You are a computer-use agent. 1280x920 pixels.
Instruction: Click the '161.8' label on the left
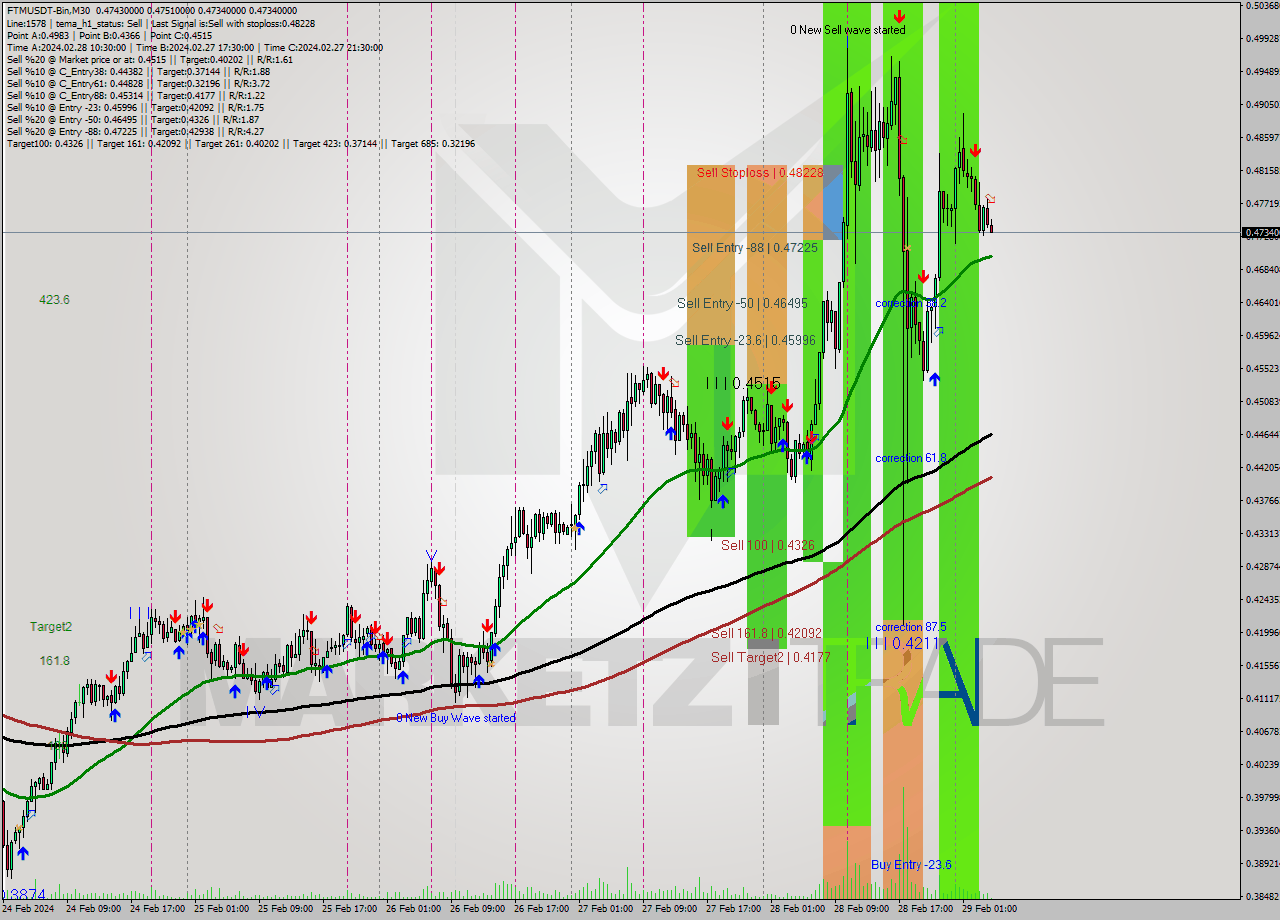coord(54,661)
